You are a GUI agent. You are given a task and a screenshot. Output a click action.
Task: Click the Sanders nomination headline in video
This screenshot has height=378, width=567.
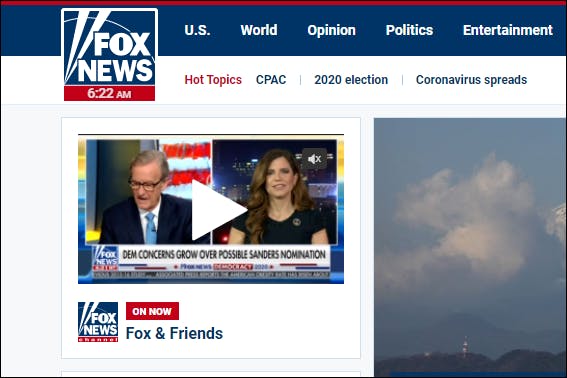point(224,254)
